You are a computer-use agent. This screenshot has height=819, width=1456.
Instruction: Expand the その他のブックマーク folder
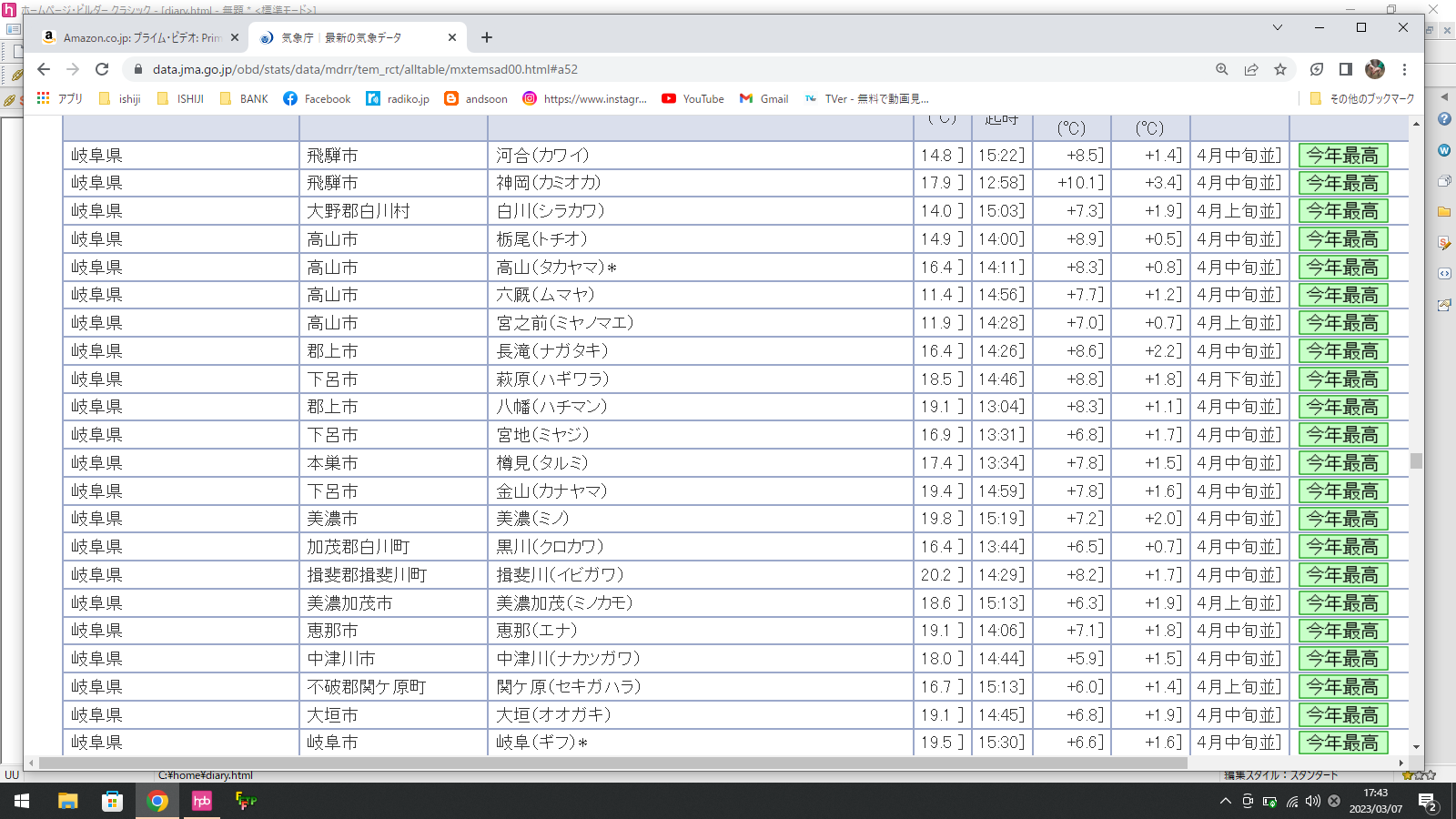(1362, 98)
